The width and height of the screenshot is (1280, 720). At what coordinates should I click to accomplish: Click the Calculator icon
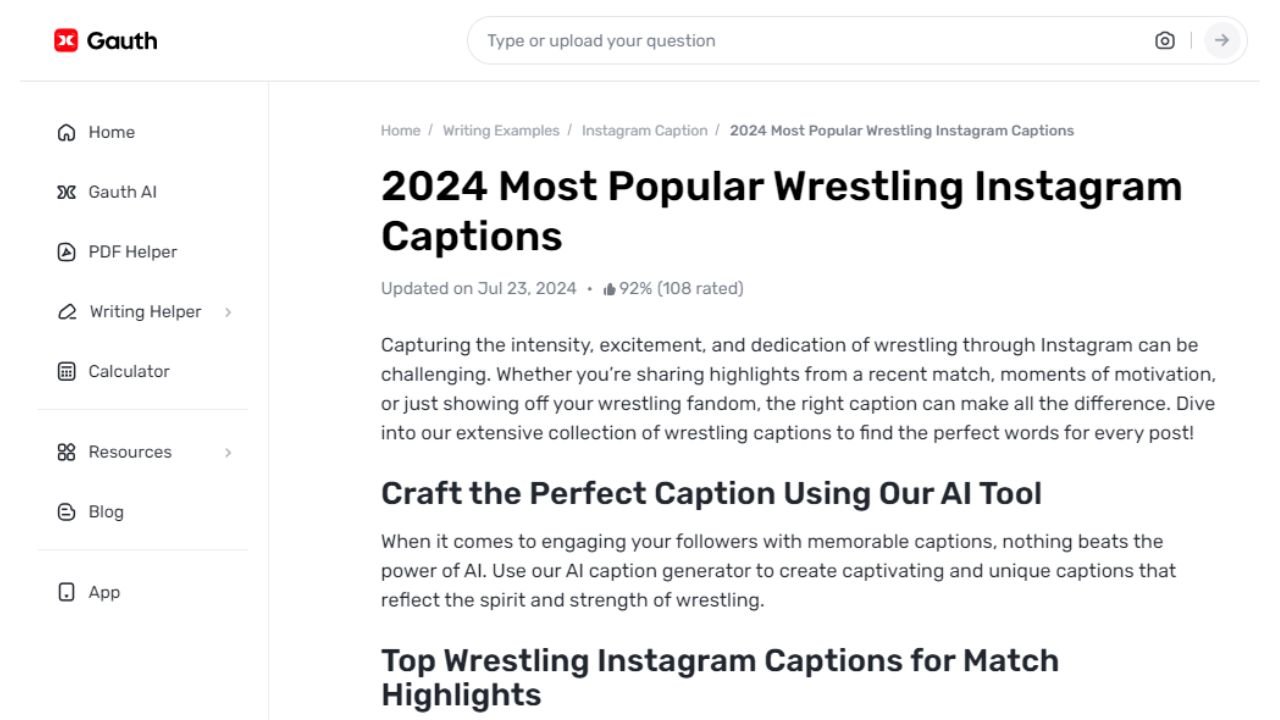(x=66, y=371)
